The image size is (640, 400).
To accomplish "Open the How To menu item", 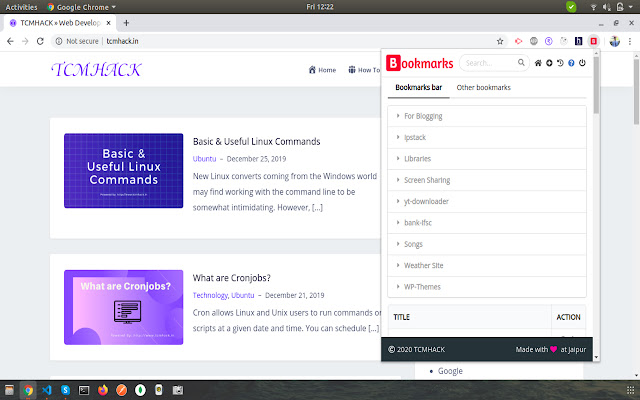I will point(364,70).
